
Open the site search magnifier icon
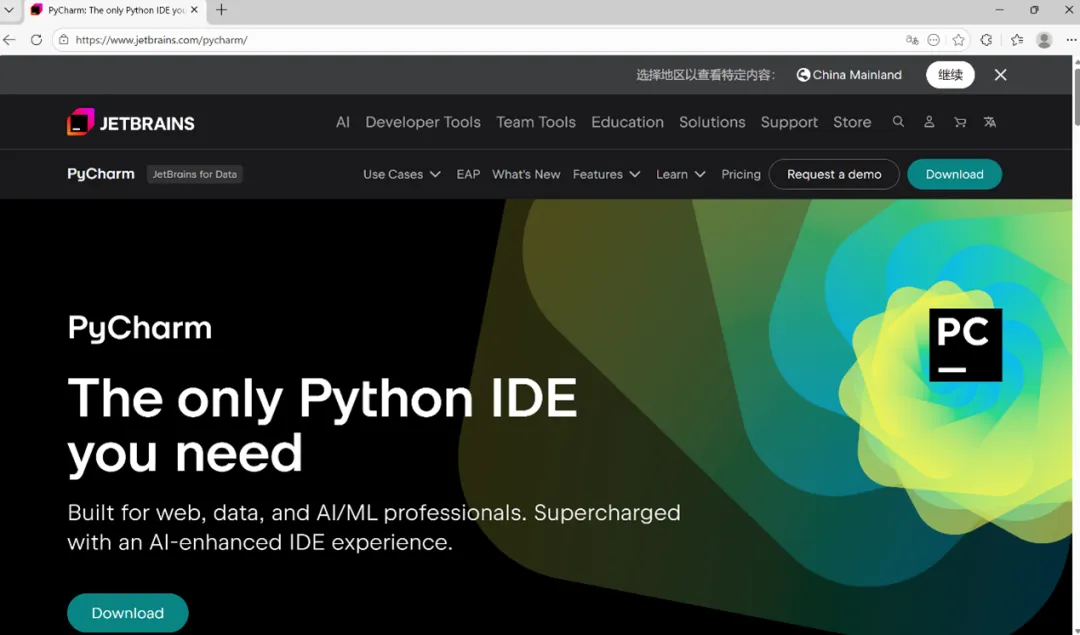click(x=898, y=122)
